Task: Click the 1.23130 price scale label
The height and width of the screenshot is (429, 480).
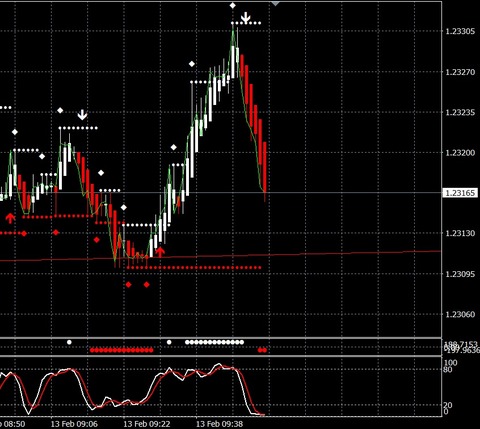Action: [x=460, y=233]
